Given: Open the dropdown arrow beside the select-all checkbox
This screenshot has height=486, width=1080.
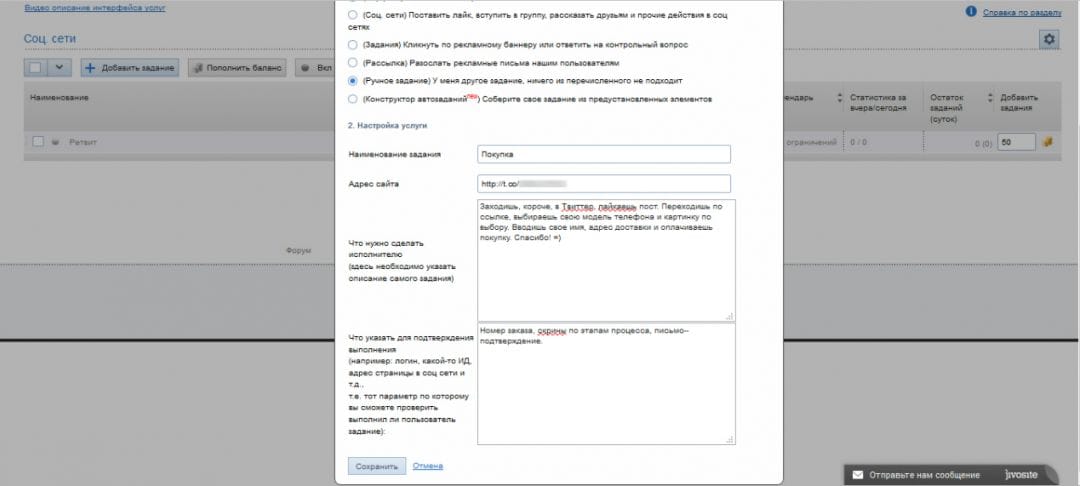Looking at the screenshot, I should 59,67.
